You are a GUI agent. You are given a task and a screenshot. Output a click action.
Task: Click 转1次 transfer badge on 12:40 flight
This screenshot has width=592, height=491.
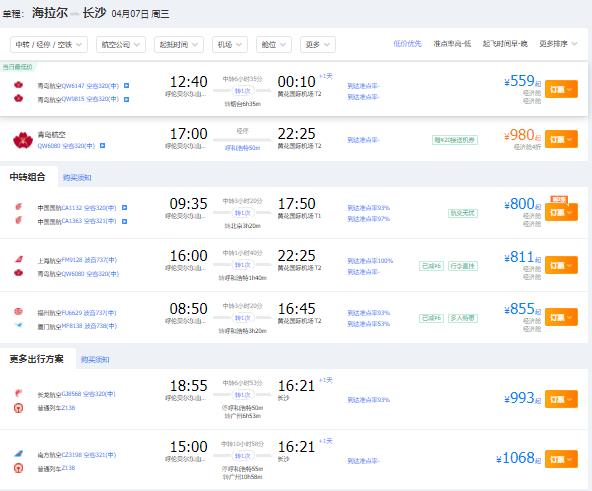click(243, 91)
